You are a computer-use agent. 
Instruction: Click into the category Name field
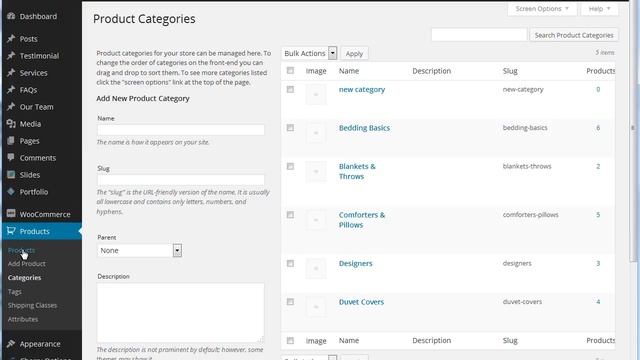pos(181,130)
